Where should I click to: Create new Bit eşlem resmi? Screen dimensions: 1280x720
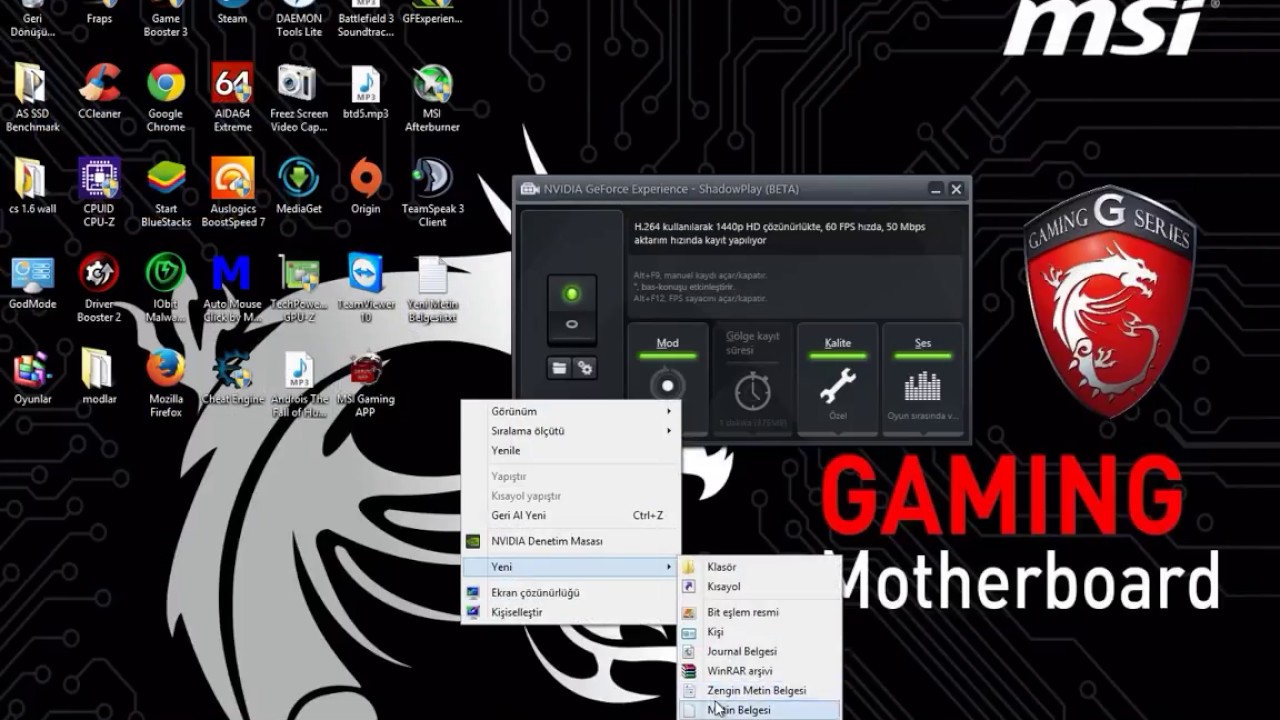760,612
